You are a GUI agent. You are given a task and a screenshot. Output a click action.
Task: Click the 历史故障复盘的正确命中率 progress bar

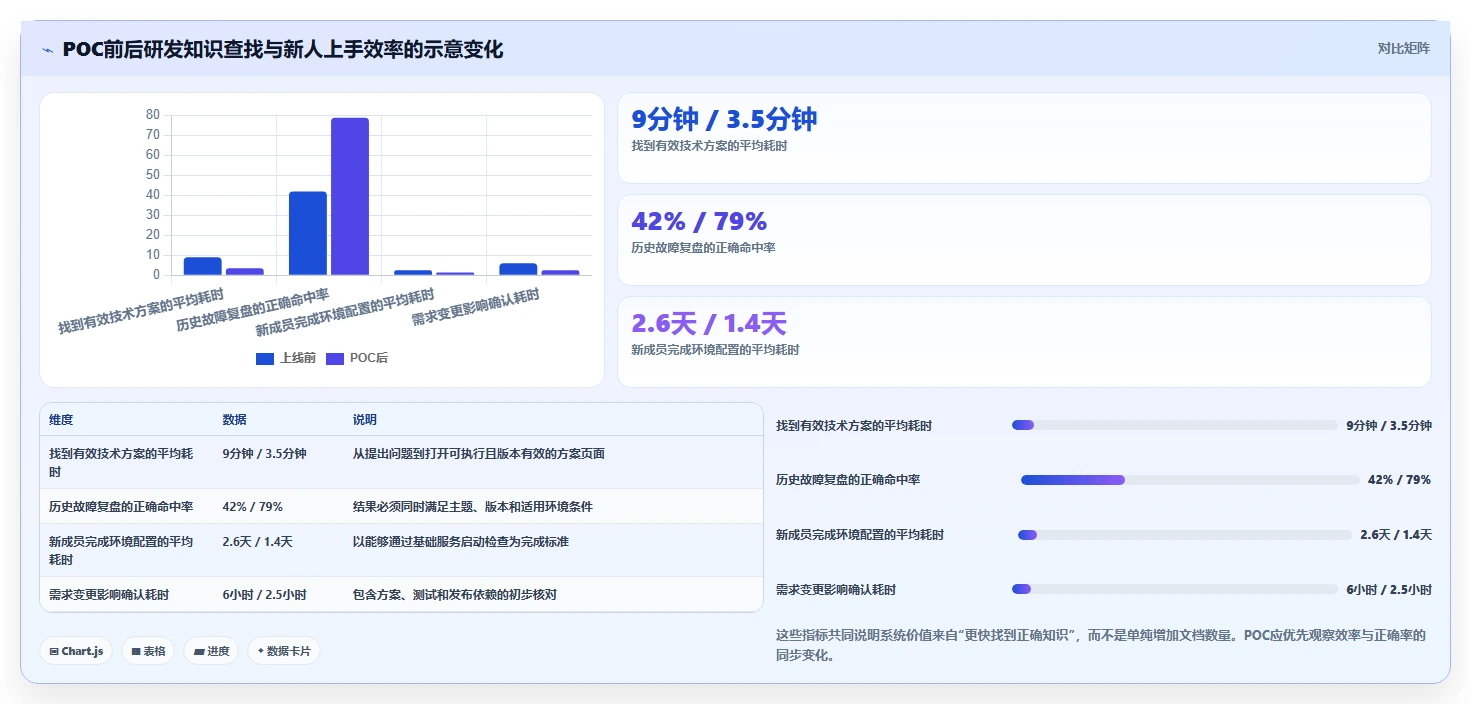pos(1188,480)
